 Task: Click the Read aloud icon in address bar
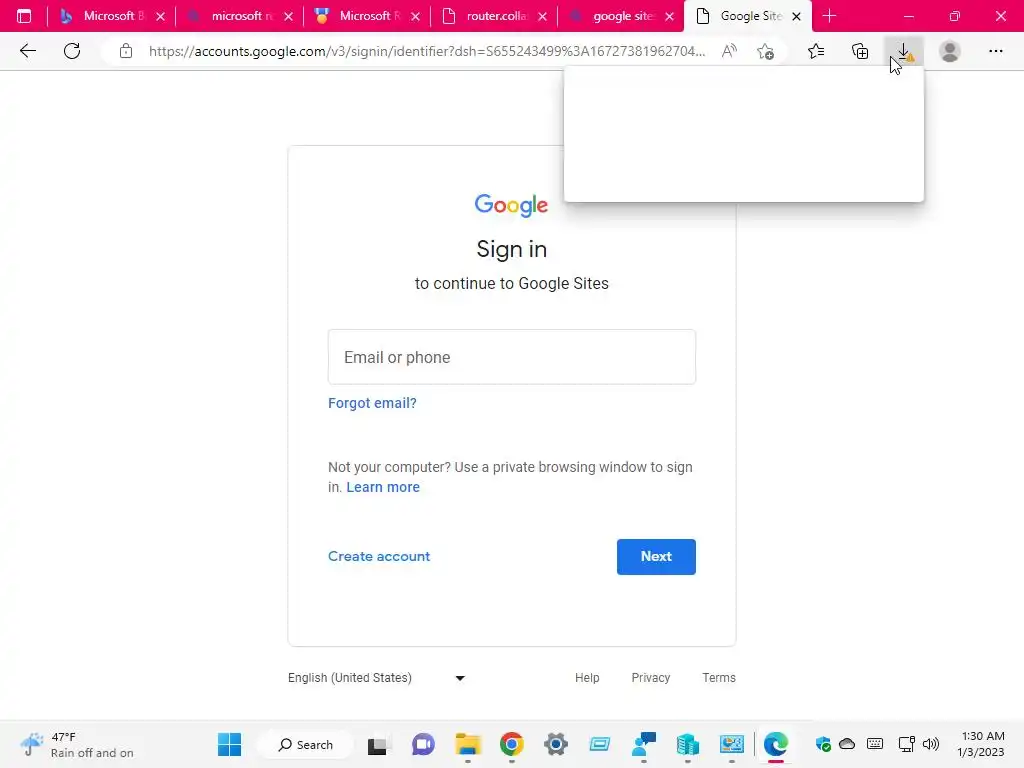tap(729, 51)
